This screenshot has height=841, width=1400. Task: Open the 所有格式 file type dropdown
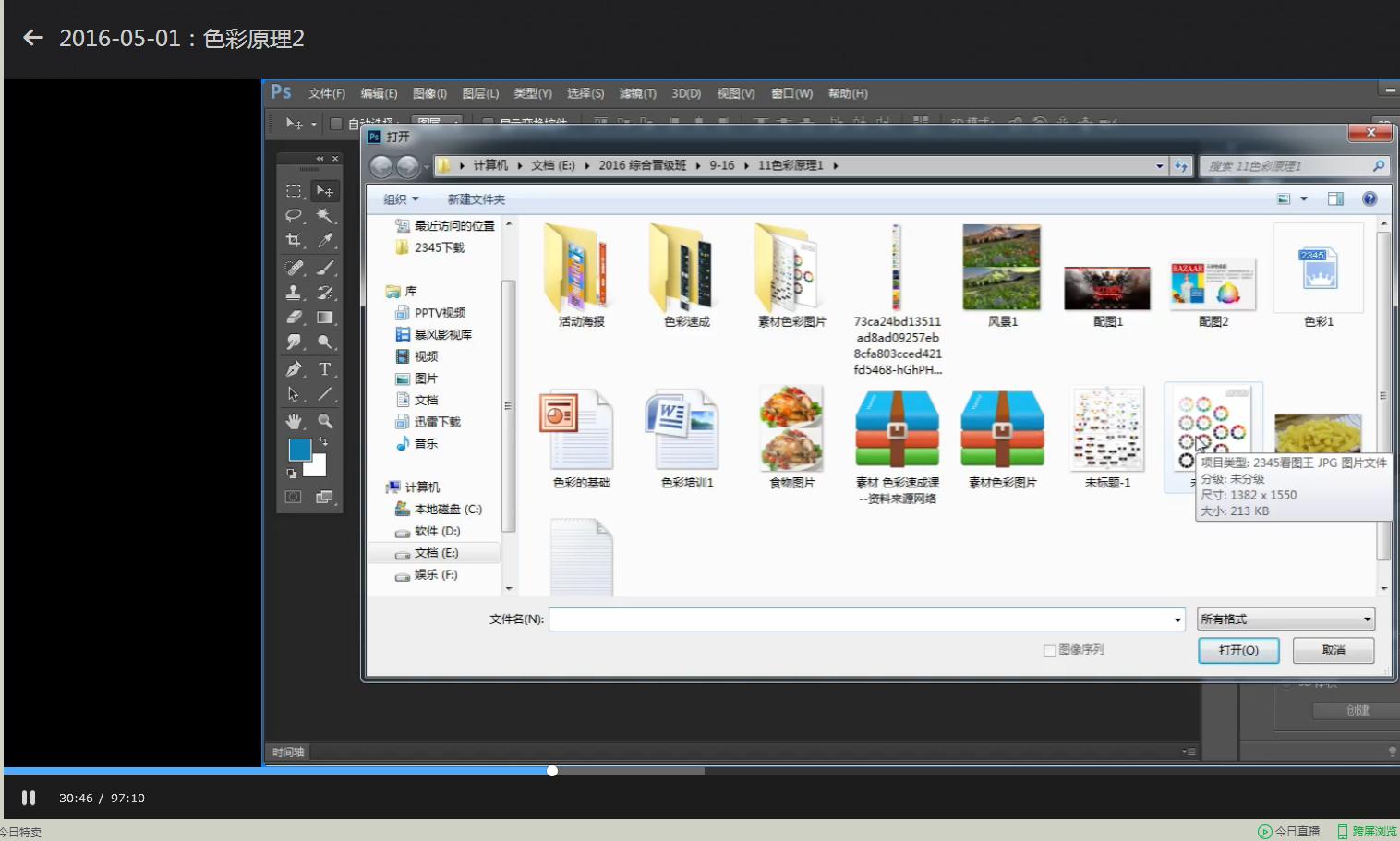coord(1285,619)
